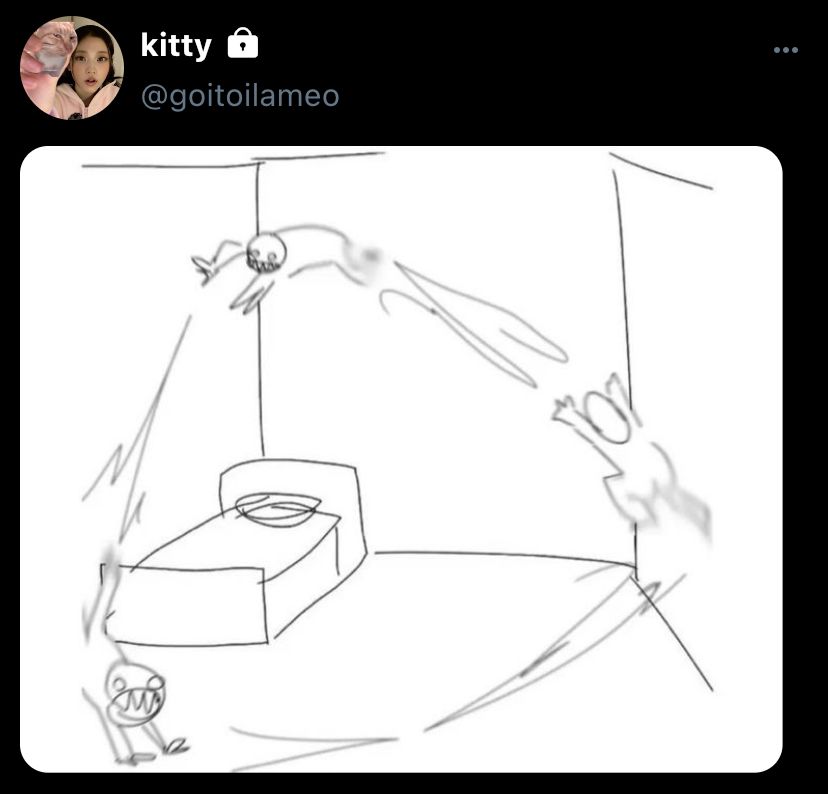Viewport: 828px width, 794px height.
Task: Click the front panel of the drawn bed
Action: 185,604
